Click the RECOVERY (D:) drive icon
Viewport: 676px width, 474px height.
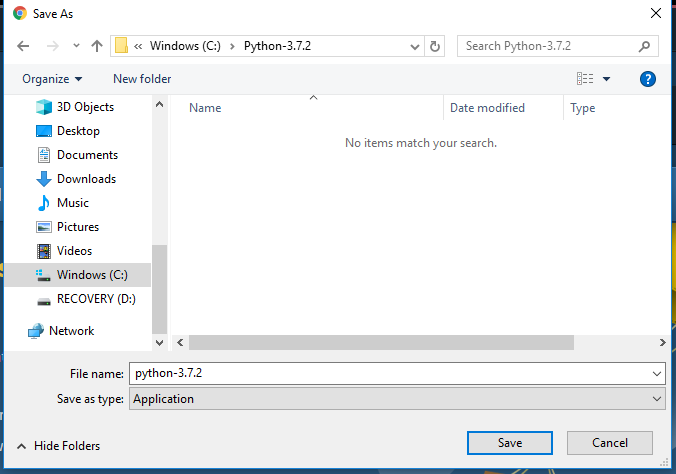[x=44, y=301]
